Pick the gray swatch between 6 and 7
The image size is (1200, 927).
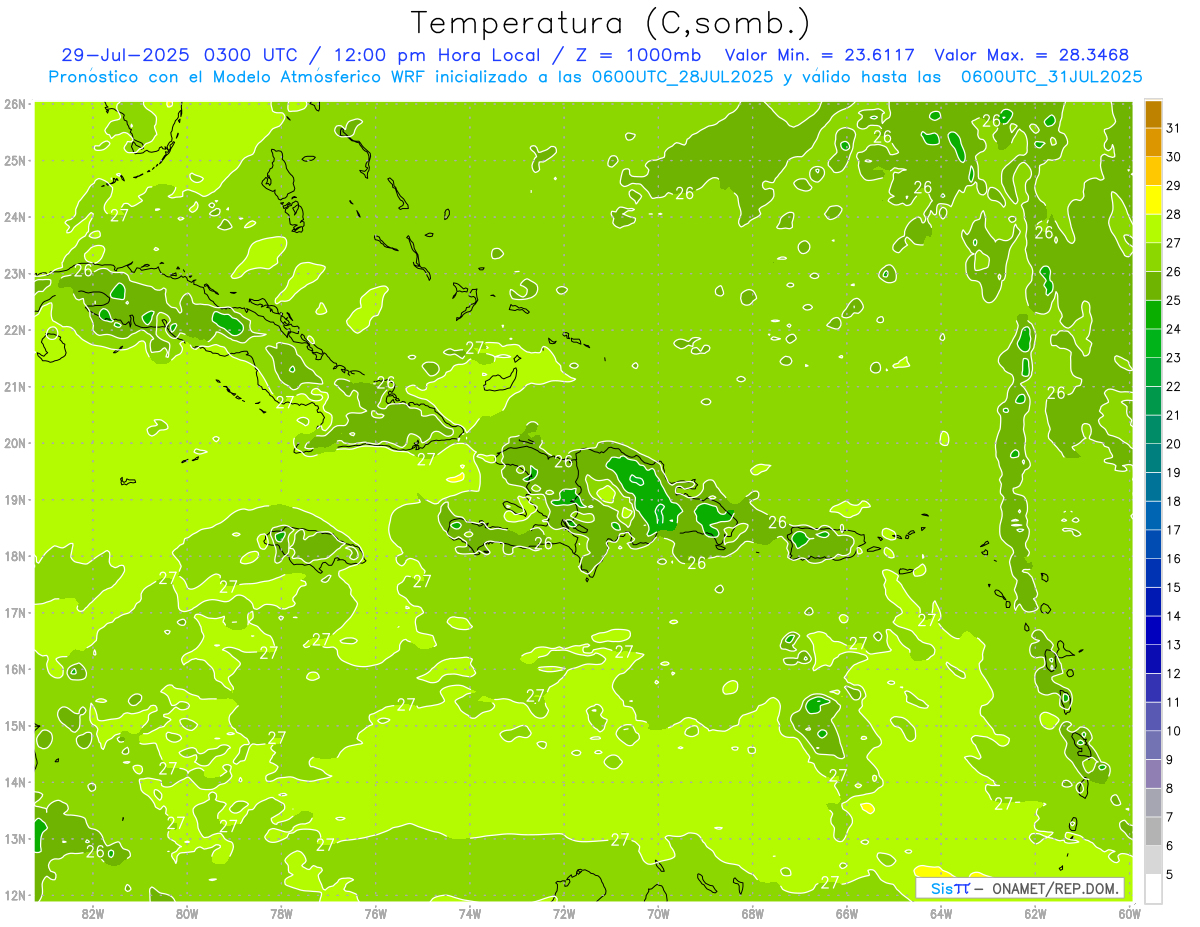(x=1153, y=831)
